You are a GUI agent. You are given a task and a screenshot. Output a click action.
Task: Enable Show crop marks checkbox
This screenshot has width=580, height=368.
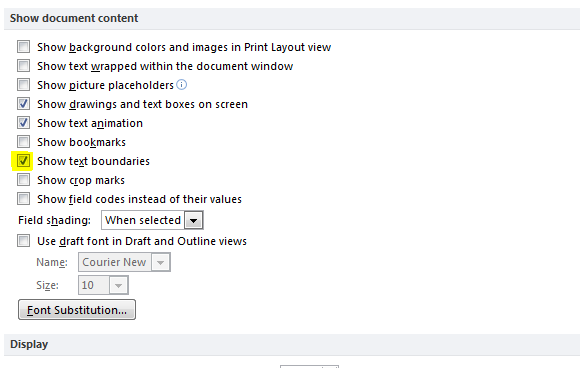[23, 180]
